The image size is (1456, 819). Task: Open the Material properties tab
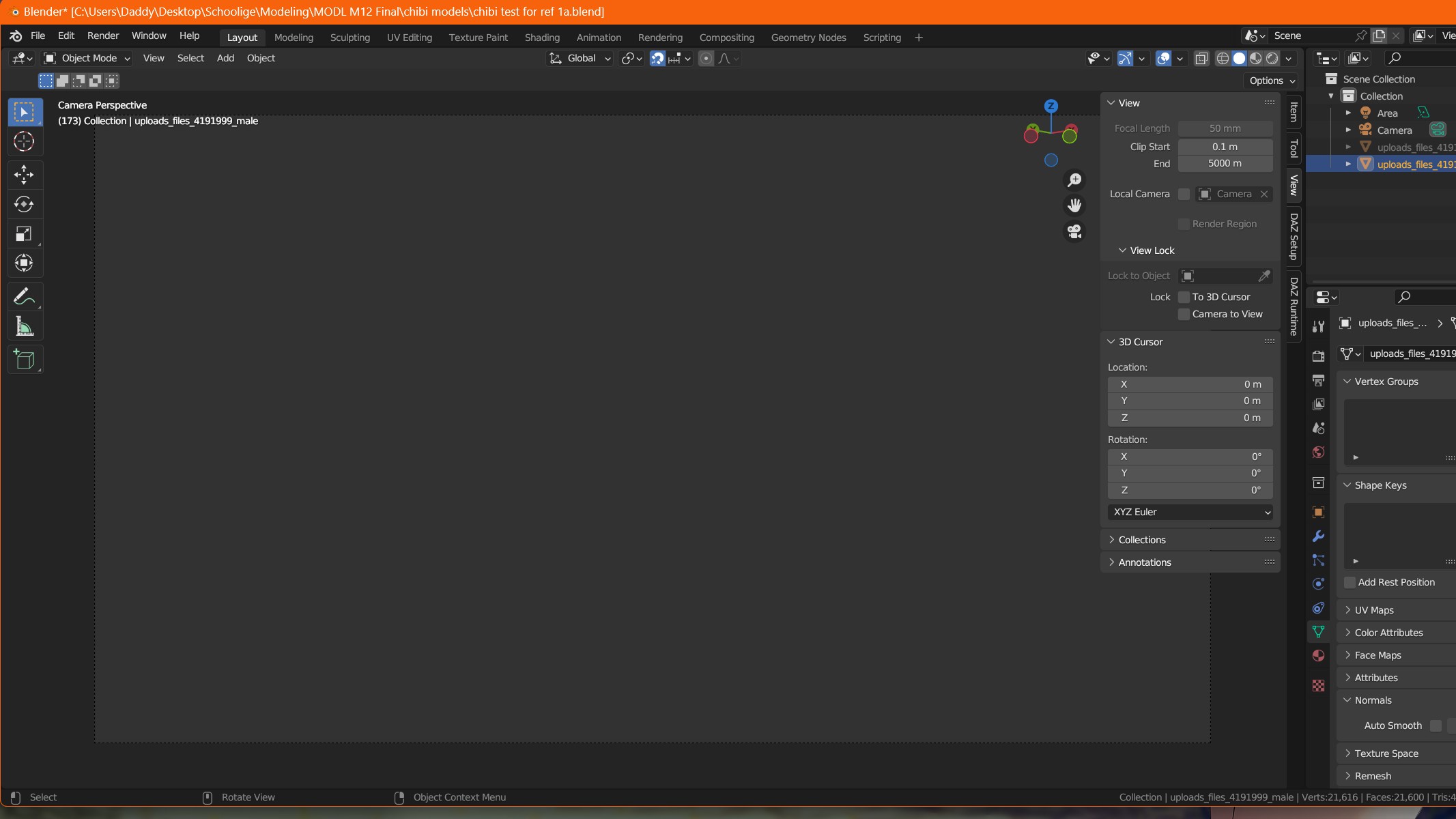coord(1318,656)
